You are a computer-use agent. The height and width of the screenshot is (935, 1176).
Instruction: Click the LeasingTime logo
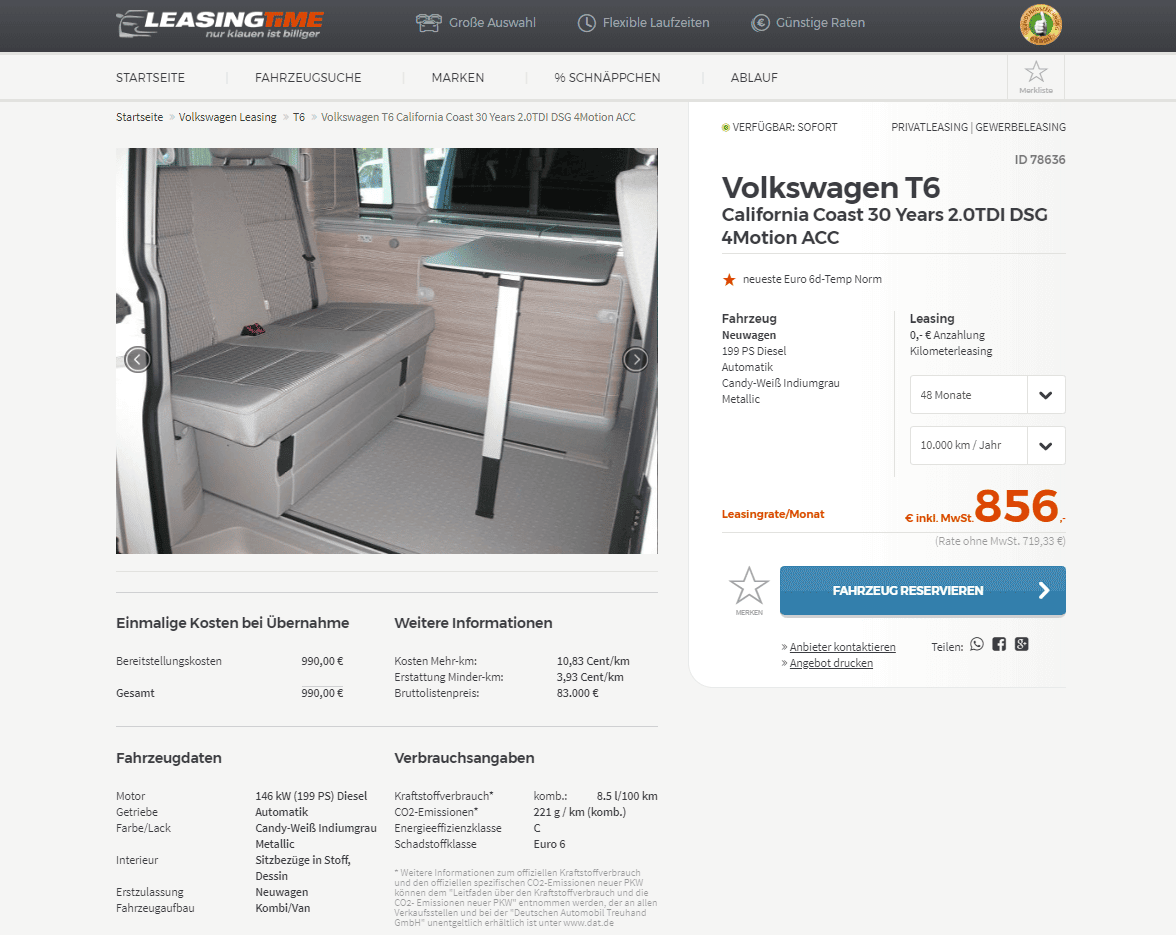[x=220, y=23]
